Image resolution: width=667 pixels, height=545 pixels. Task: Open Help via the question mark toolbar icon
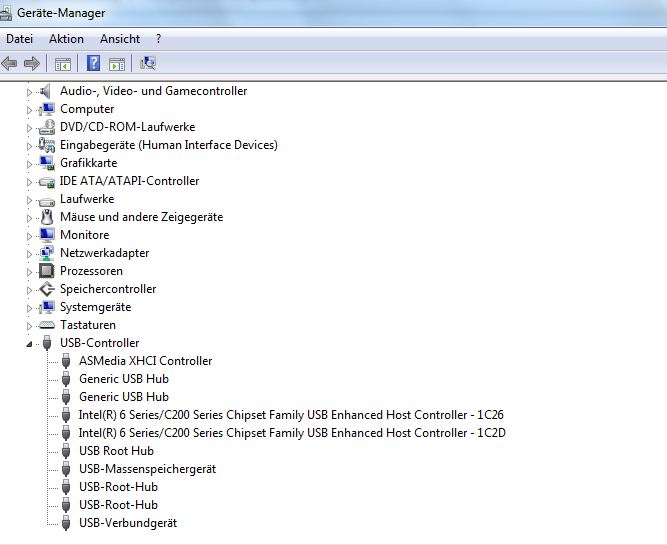(94, 63)
